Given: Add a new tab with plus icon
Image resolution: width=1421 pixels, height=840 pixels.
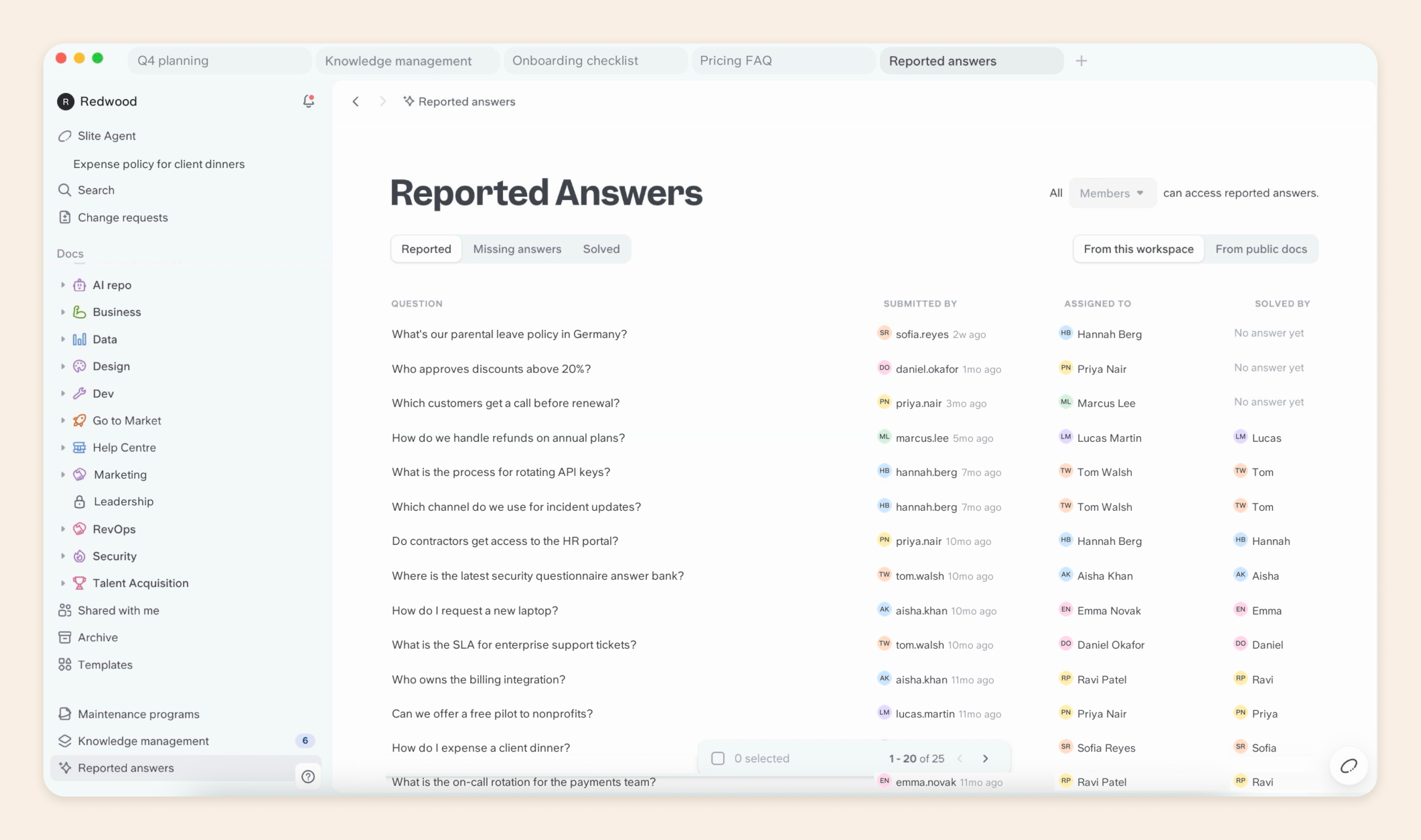Looking at the screenshot, I should [1081, 60].
